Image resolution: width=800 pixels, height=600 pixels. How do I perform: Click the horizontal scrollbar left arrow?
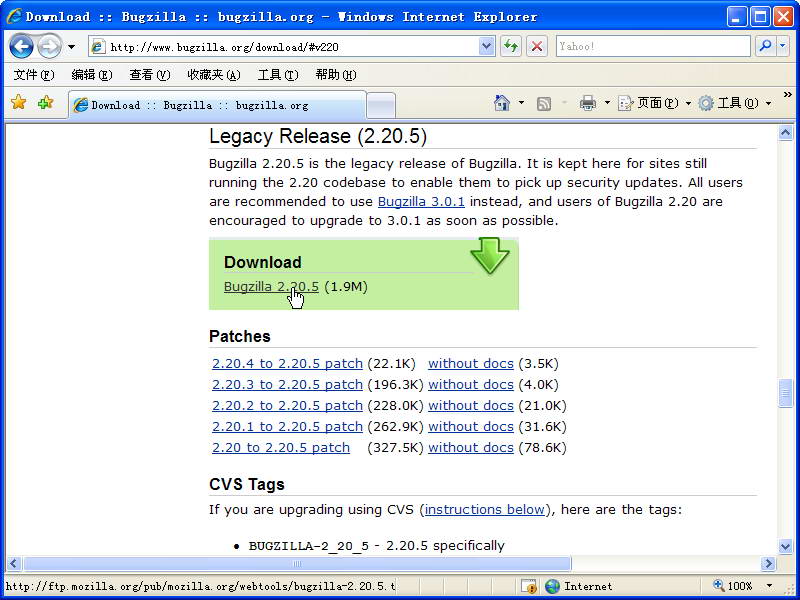(x=13, y=563)
